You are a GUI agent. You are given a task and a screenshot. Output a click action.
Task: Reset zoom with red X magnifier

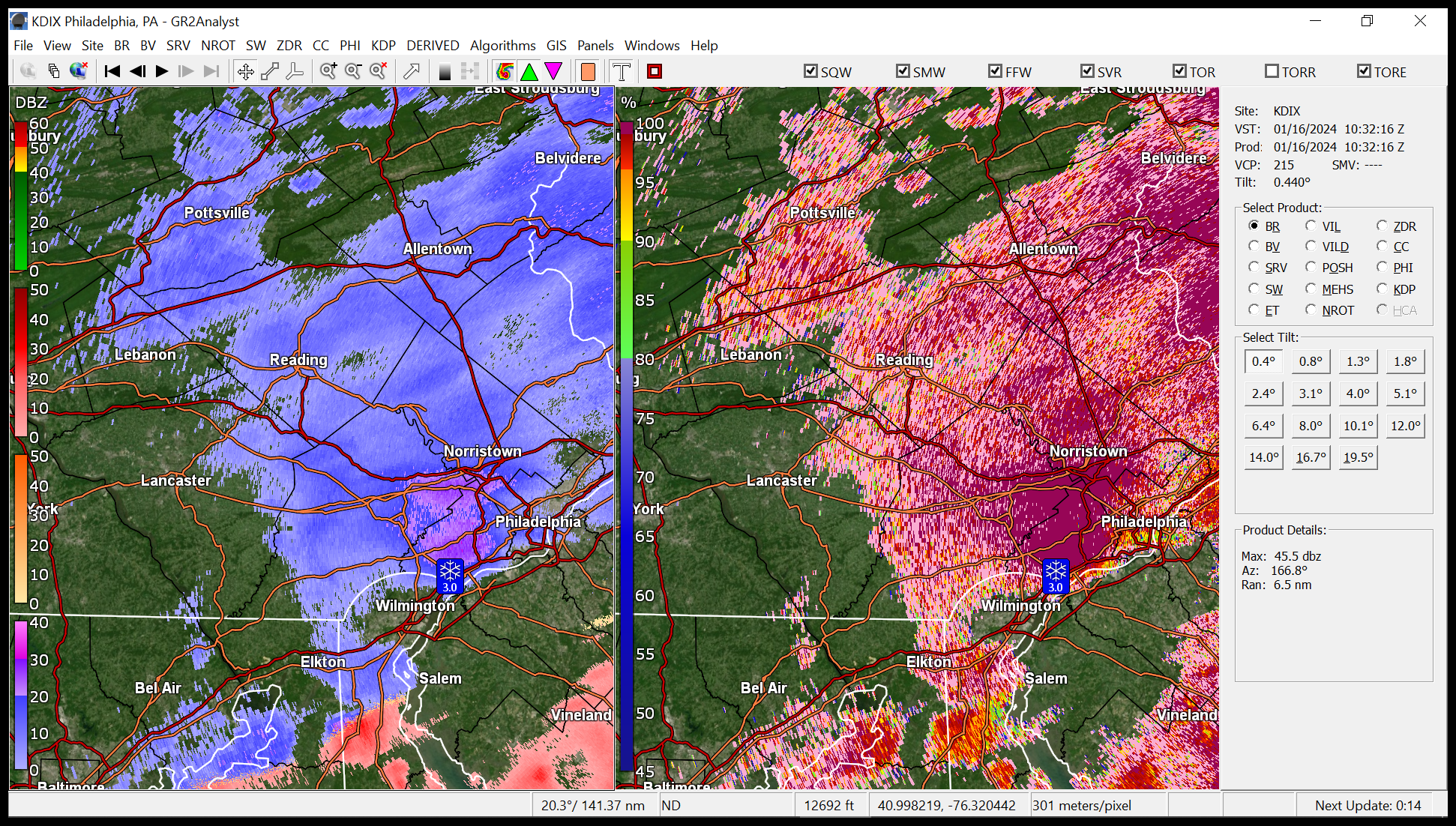[379, 71]
